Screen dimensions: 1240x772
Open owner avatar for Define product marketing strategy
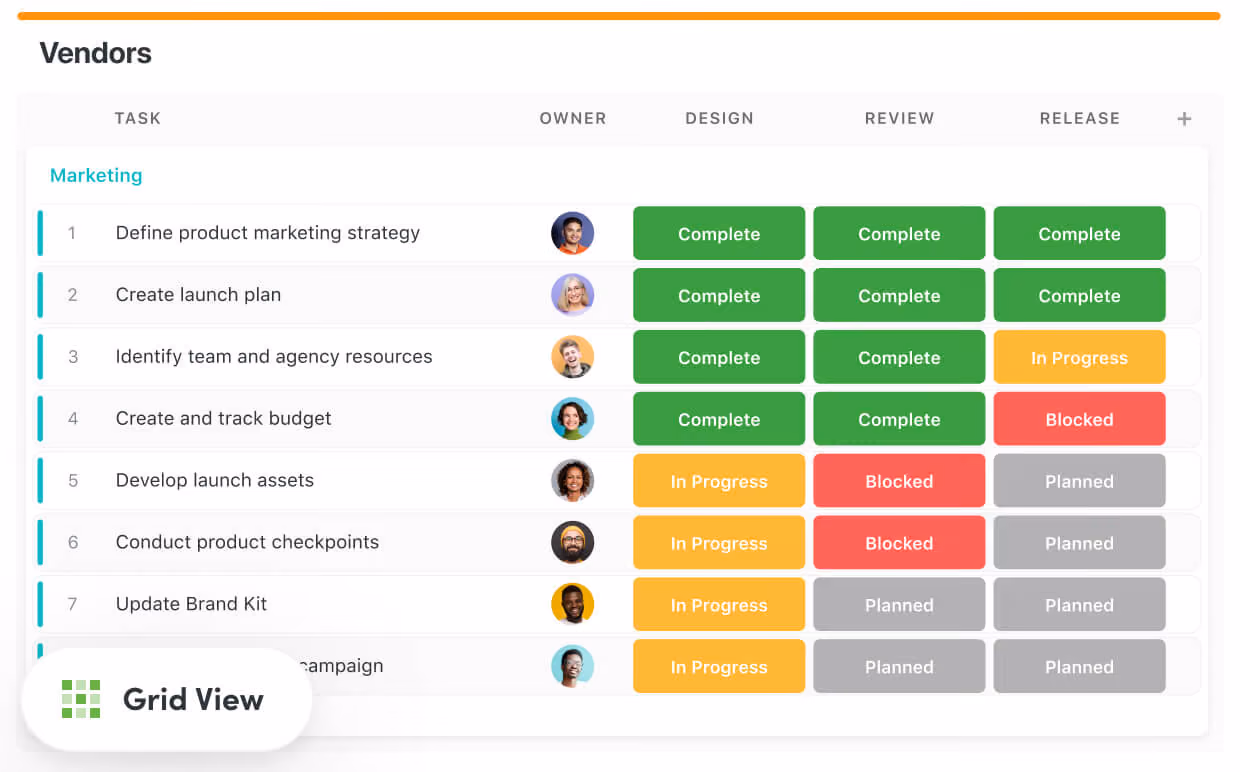point(573,233)
